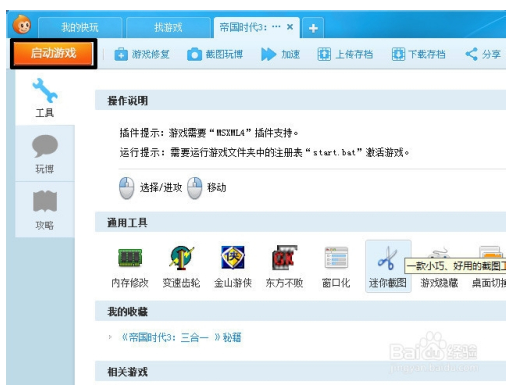The width and height of the screenshot is (512, 385).
Task: Click the 移动 right mouse icon
Action: pos(195,188)
